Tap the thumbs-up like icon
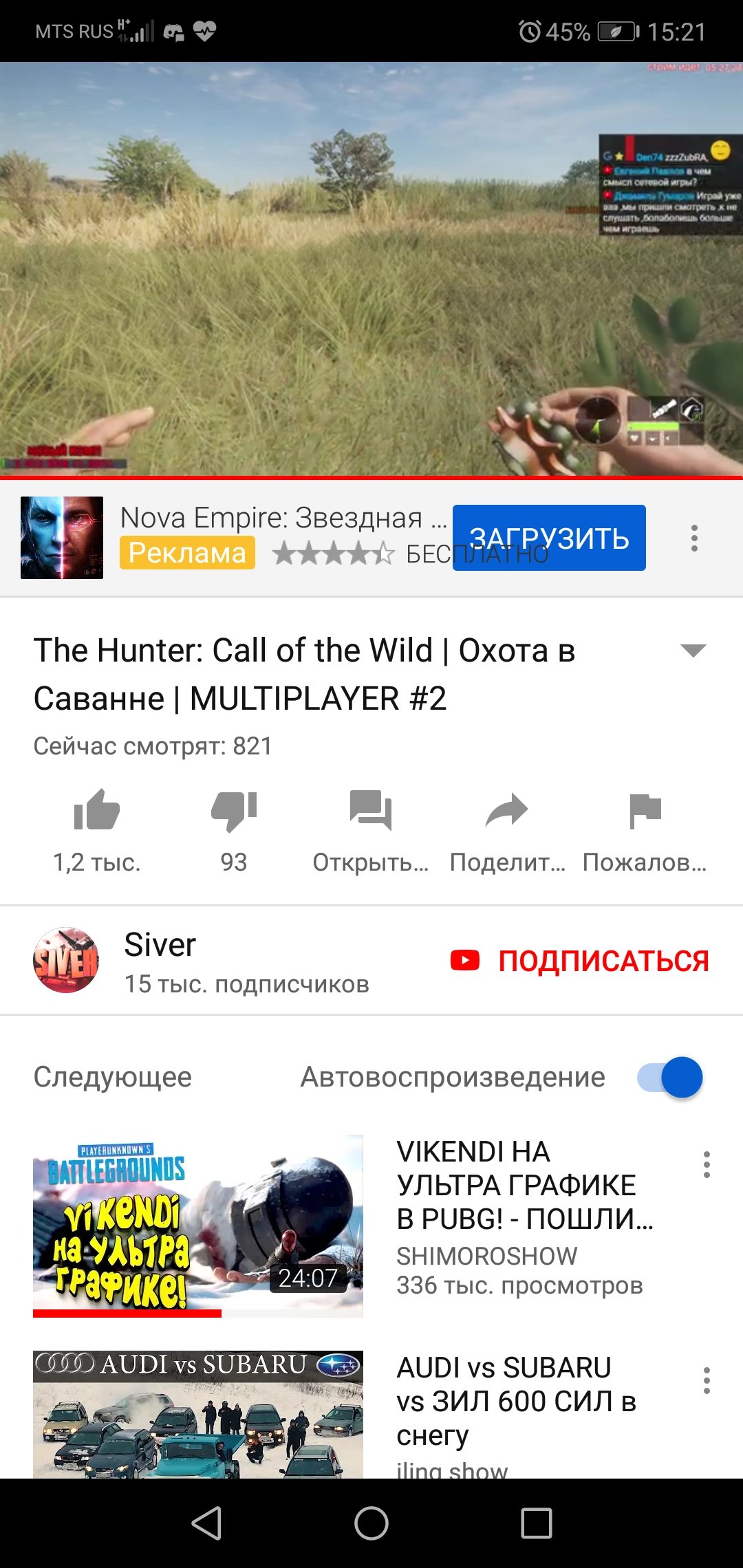Image resolution: width=743 pixels, height=1568 pixels. pos(97,810)
